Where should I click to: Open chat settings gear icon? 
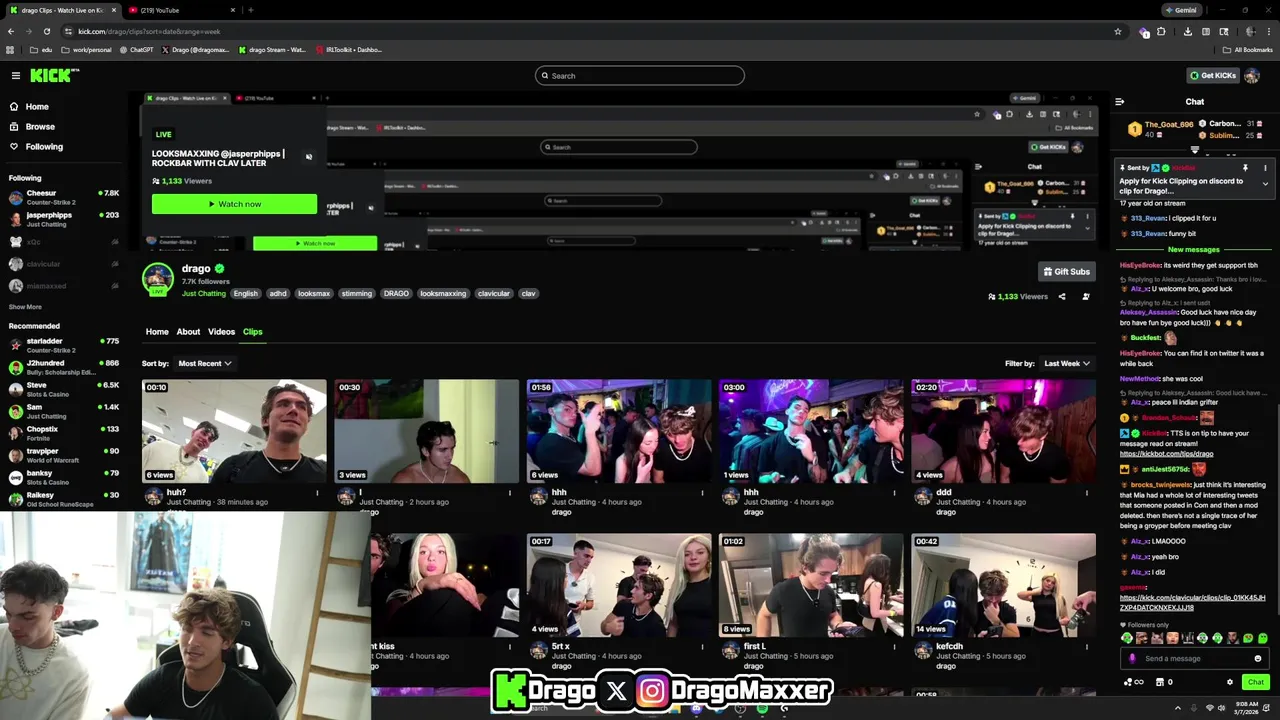1230,682
